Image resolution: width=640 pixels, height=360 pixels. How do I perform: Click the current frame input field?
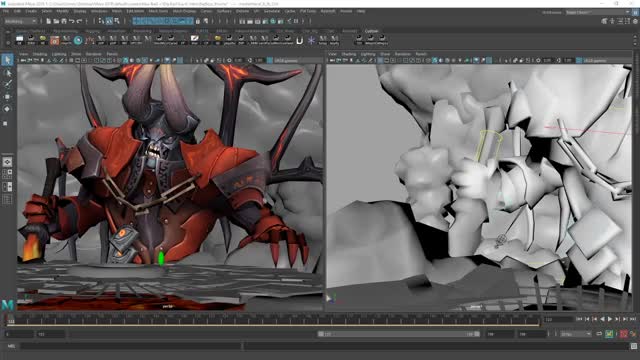coord(558,319)
